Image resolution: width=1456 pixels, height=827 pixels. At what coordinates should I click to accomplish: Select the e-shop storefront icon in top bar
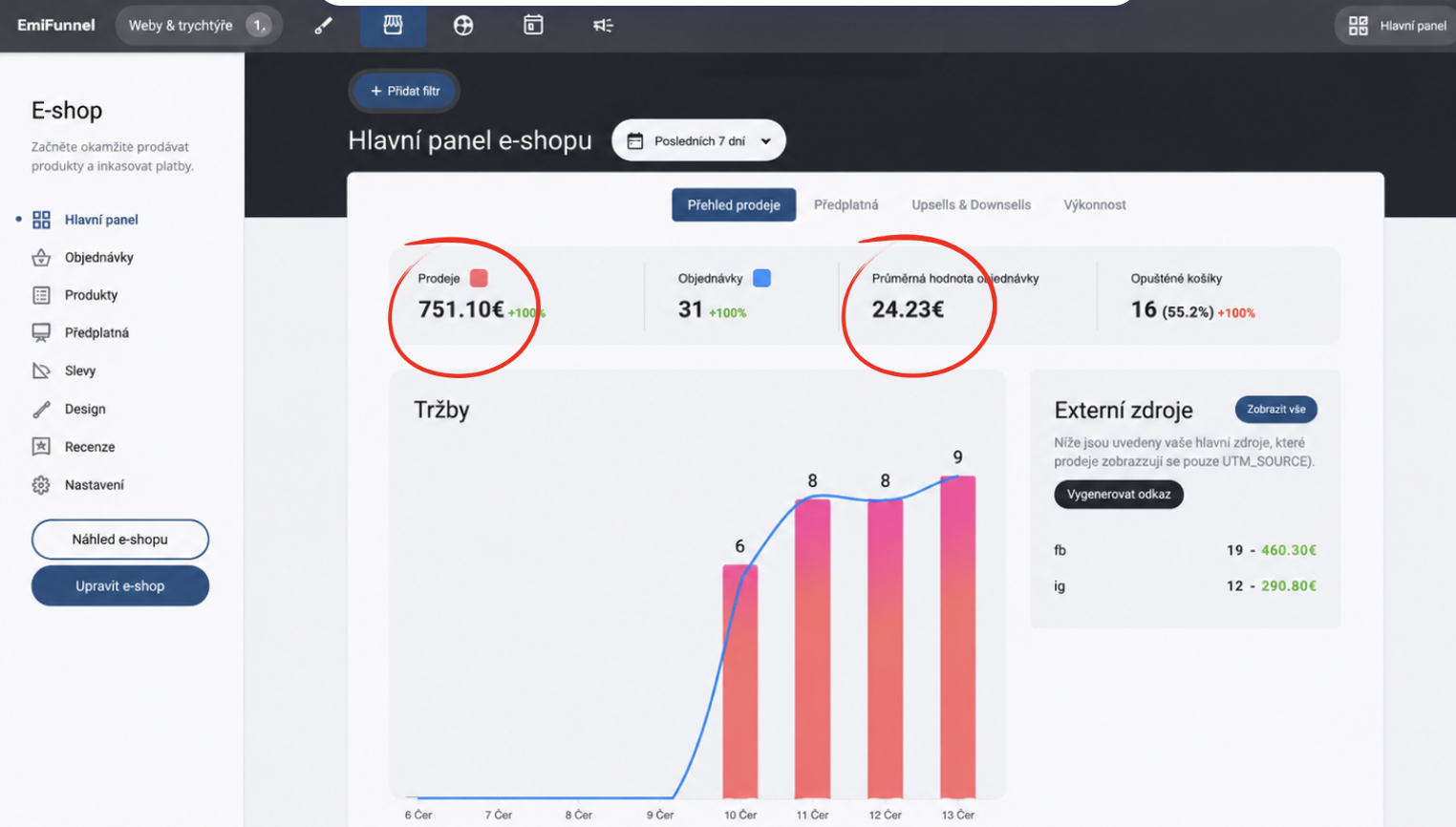pos(393,26)
